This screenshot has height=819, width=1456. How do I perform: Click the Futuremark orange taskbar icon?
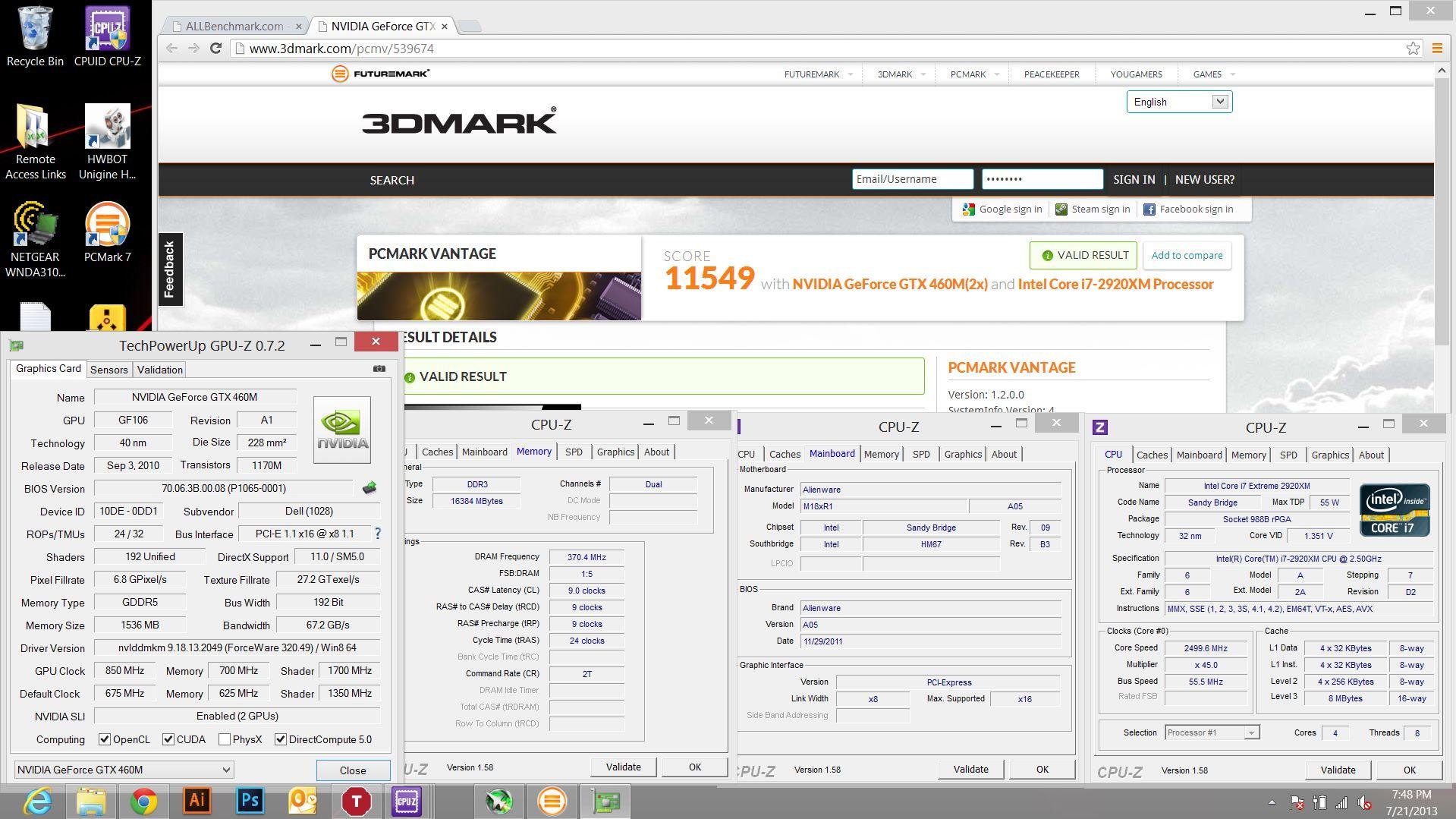pos(552,801)
